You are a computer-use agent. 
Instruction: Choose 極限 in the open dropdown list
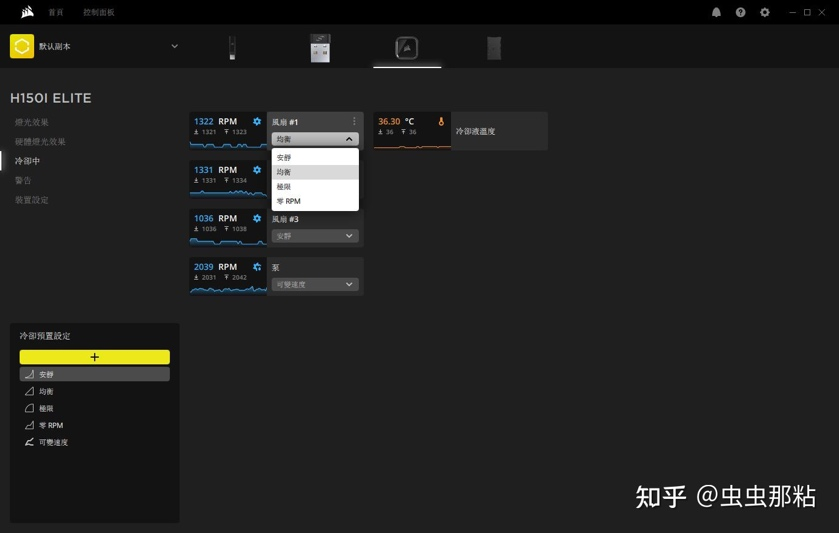[315, 186]
